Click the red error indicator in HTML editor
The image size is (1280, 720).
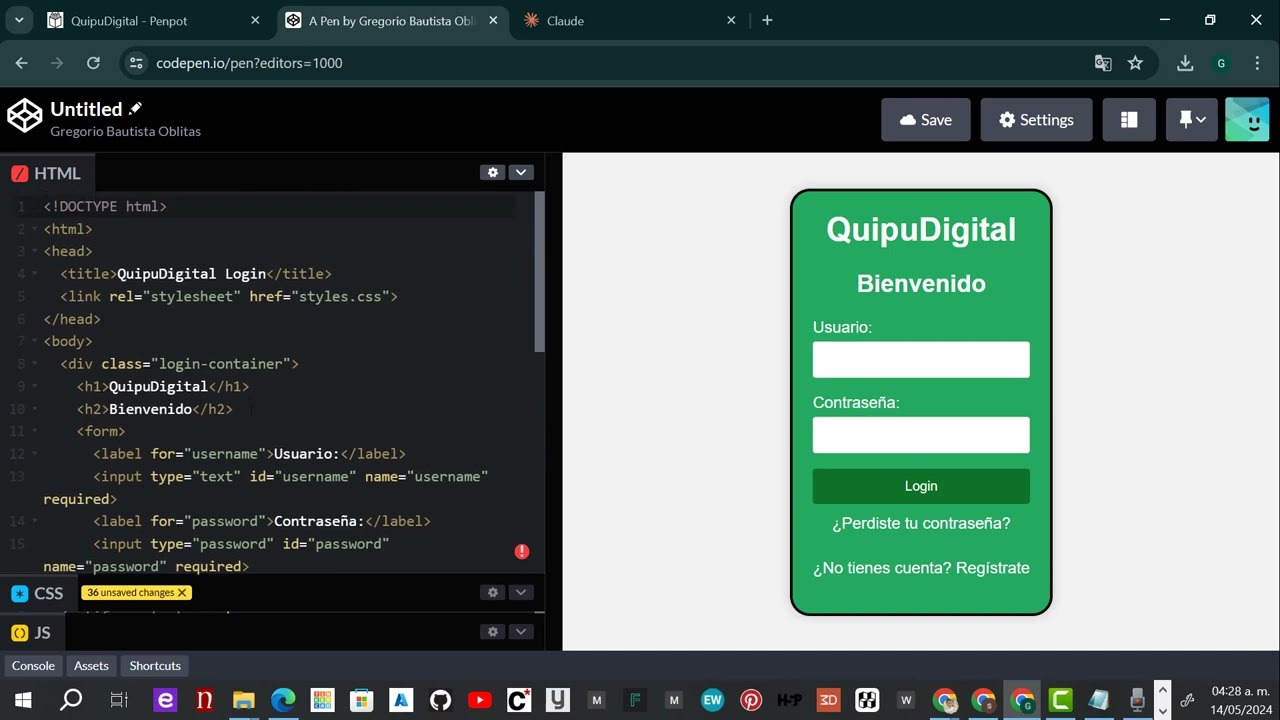pyautogui.click(x=522, y=552)
